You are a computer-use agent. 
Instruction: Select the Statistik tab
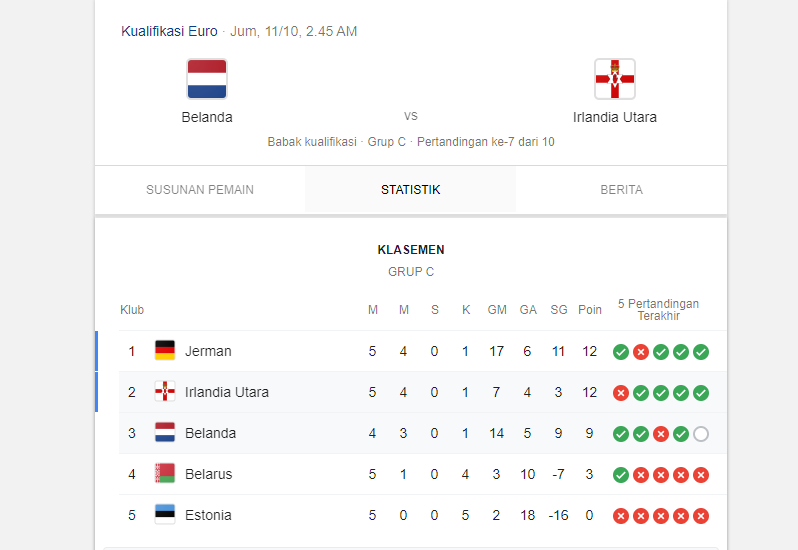[410, 190]
